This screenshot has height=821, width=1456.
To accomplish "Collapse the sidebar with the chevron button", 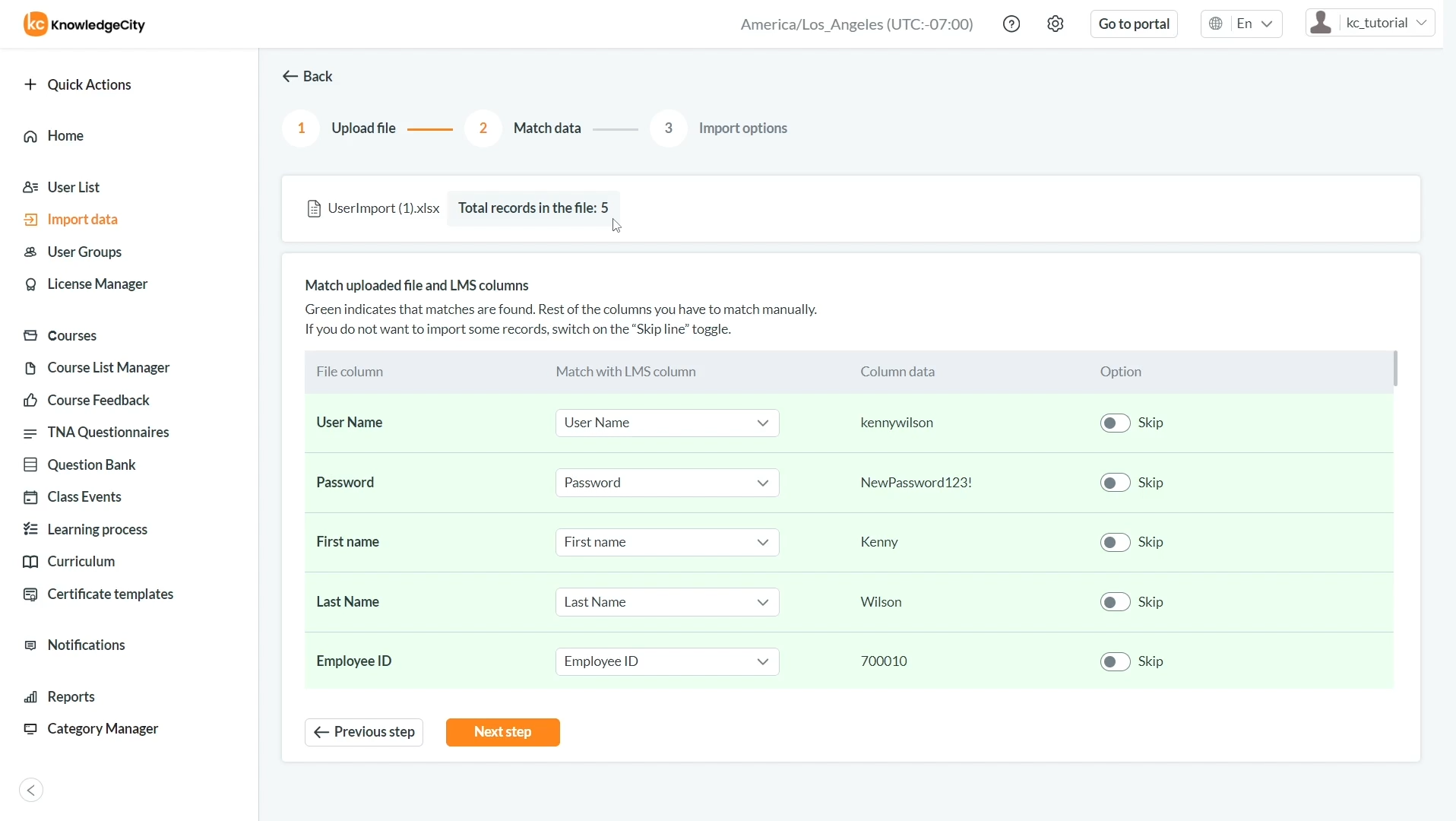I will [x=31, y=790].
